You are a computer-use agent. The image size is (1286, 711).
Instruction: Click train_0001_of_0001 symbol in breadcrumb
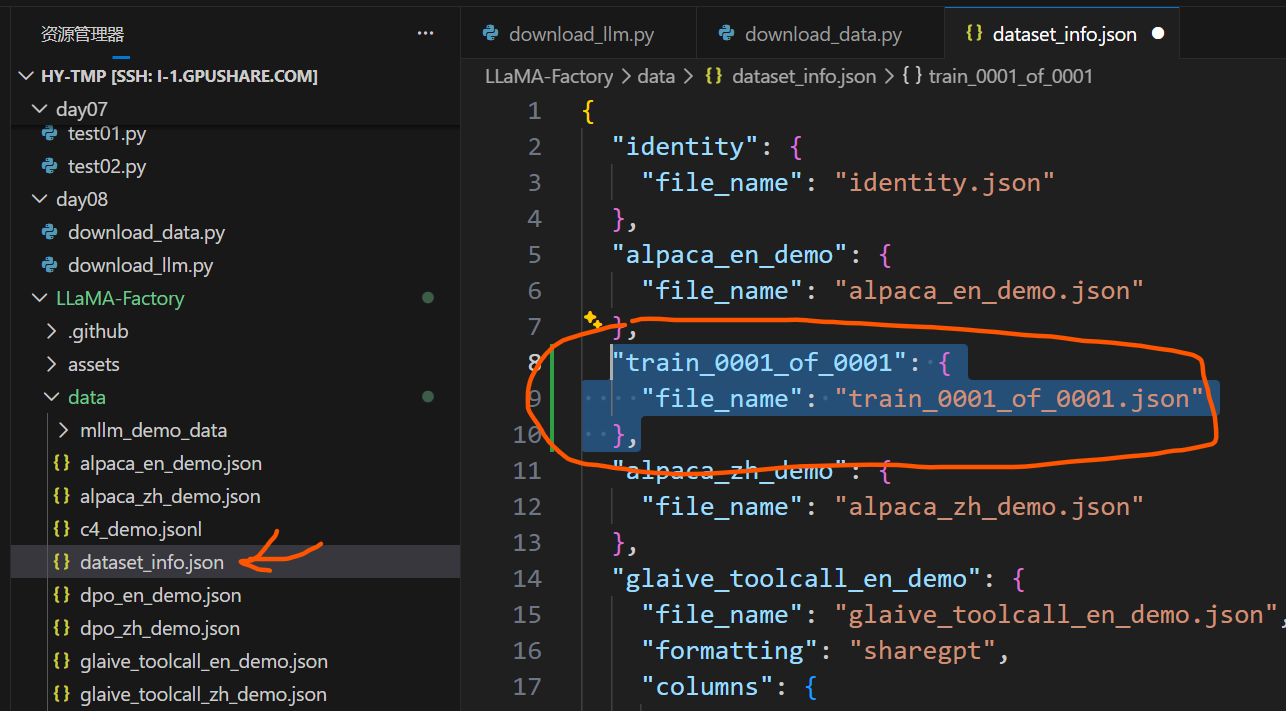point(1010,76)
